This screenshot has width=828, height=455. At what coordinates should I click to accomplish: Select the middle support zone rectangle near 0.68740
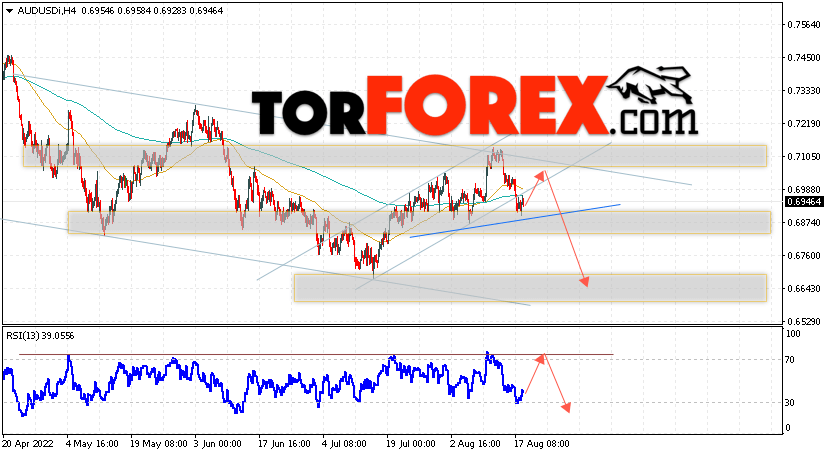[419, 222]
